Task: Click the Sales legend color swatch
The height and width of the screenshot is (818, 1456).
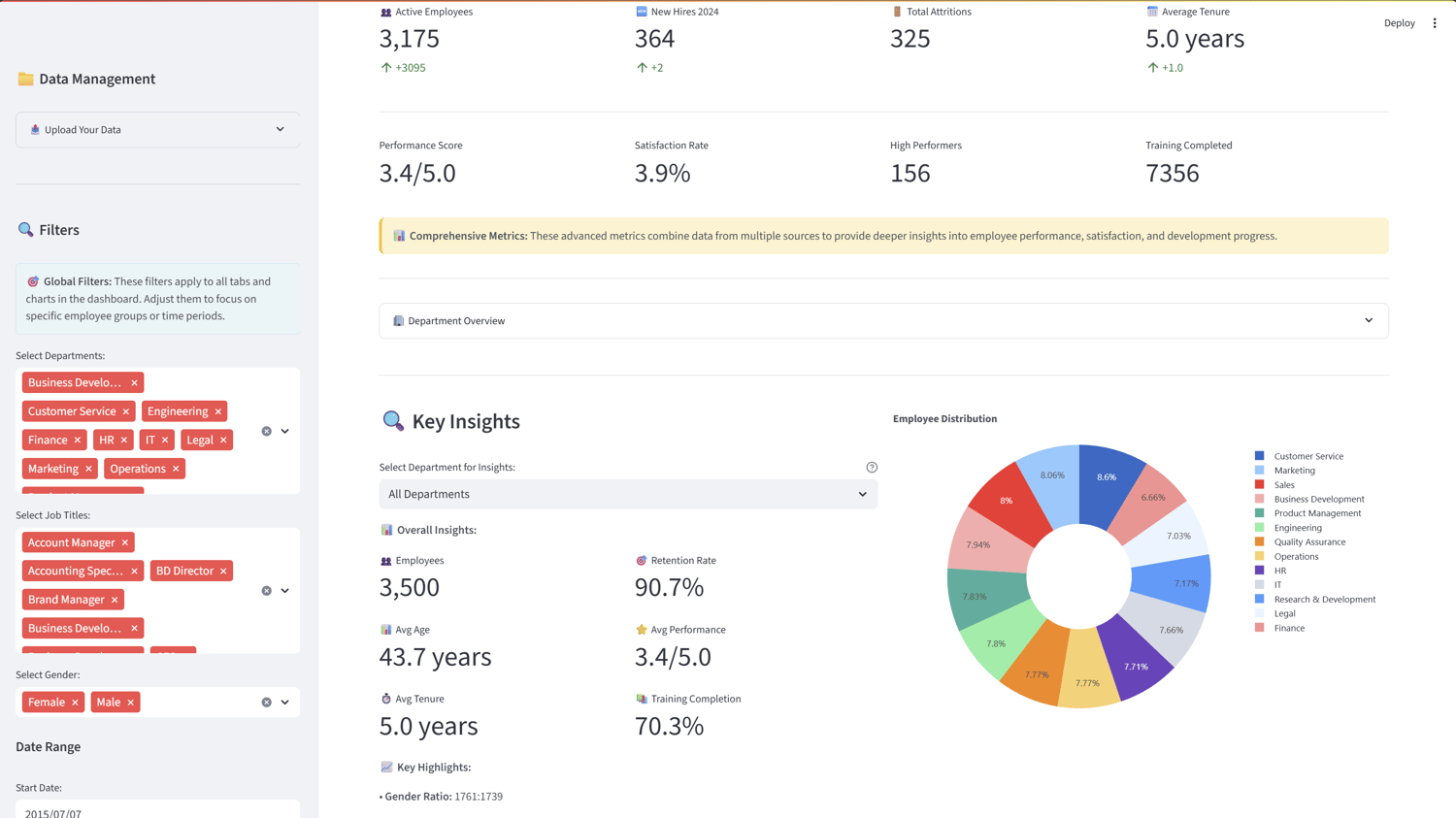Action: (1260, 485)
